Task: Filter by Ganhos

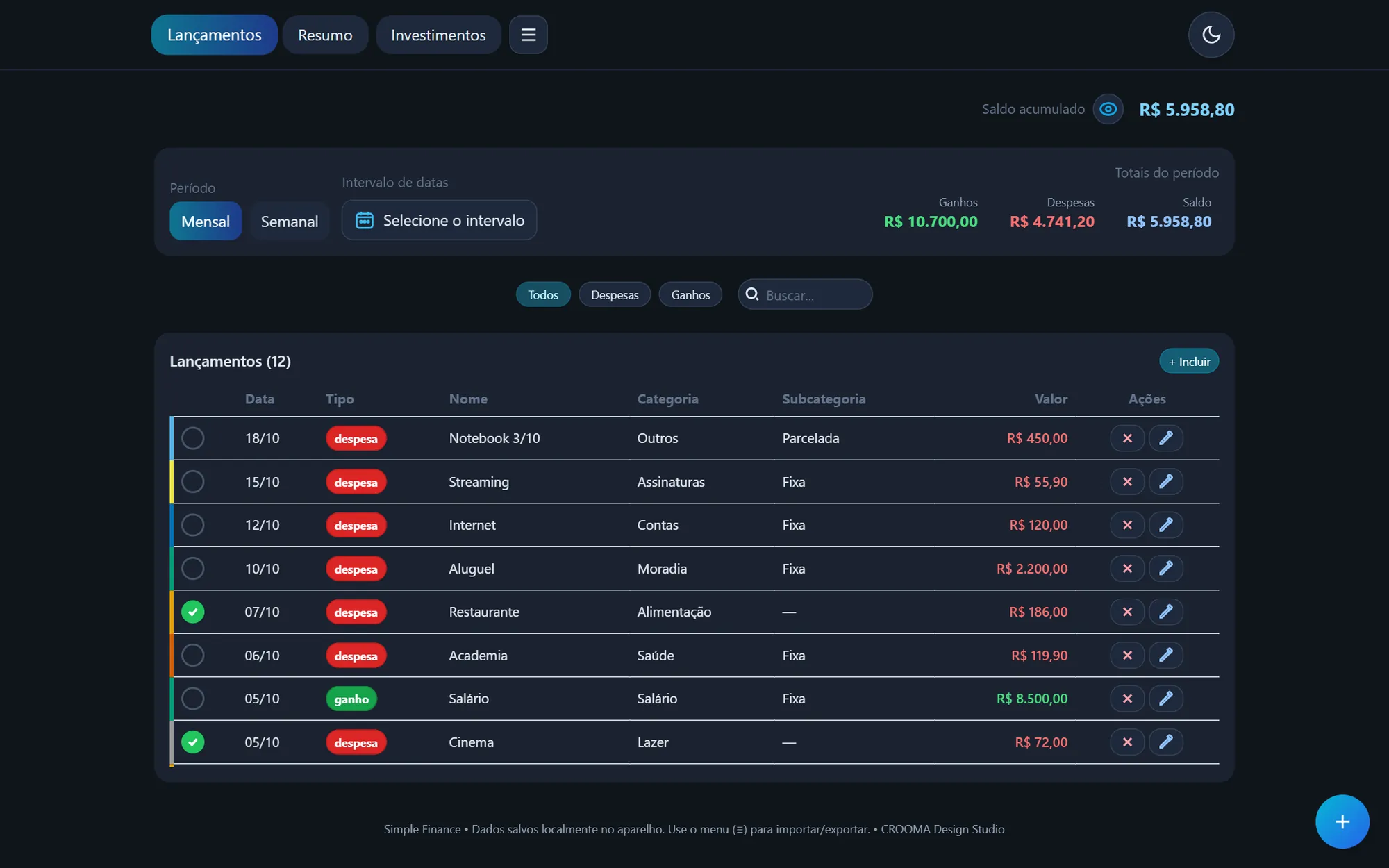Action: click(x=690, y=294)
